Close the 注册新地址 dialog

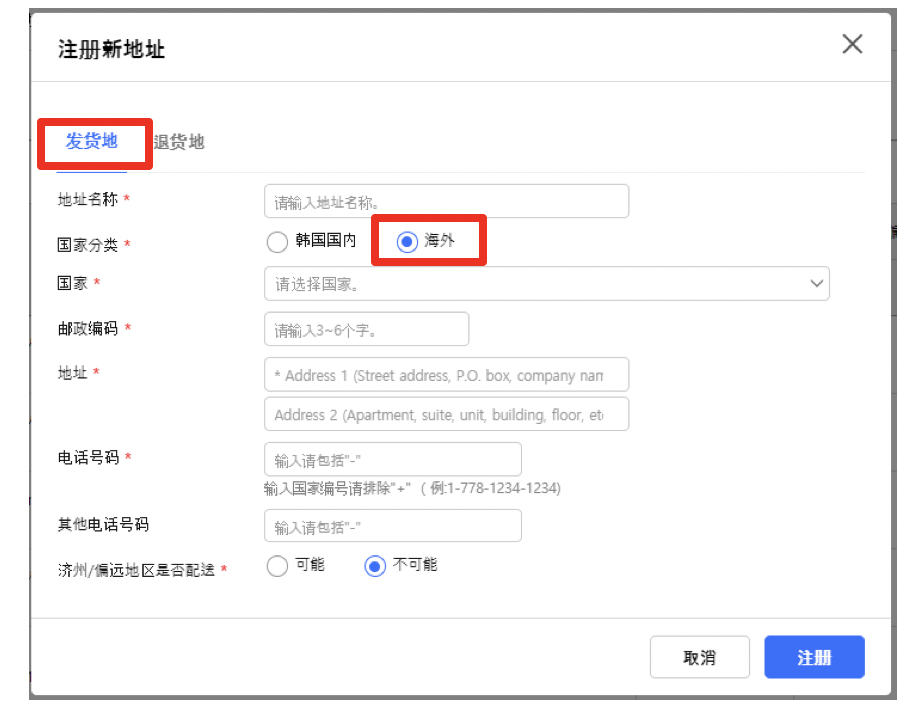(x=851, y=44)
